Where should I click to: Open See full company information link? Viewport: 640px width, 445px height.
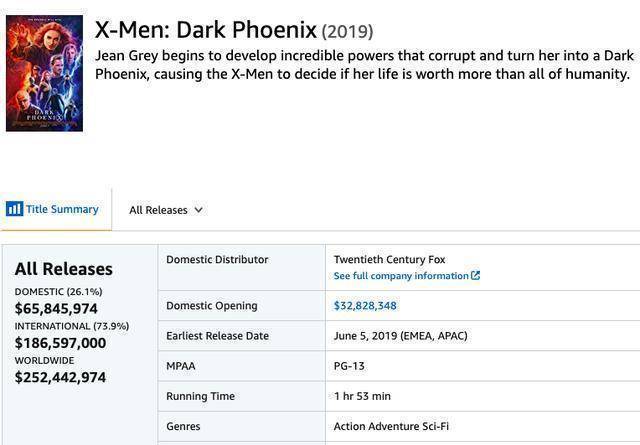(401, 276)
